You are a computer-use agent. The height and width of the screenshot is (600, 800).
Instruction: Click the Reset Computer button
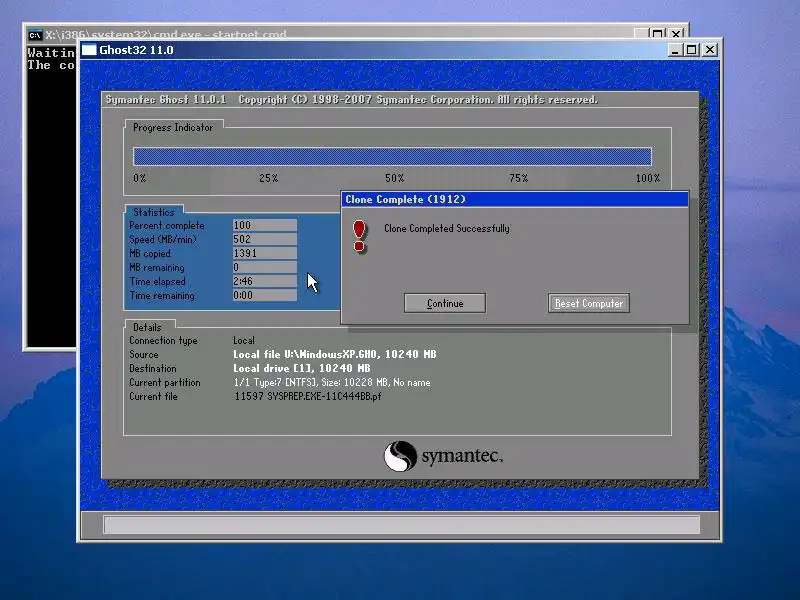(589, 303)
